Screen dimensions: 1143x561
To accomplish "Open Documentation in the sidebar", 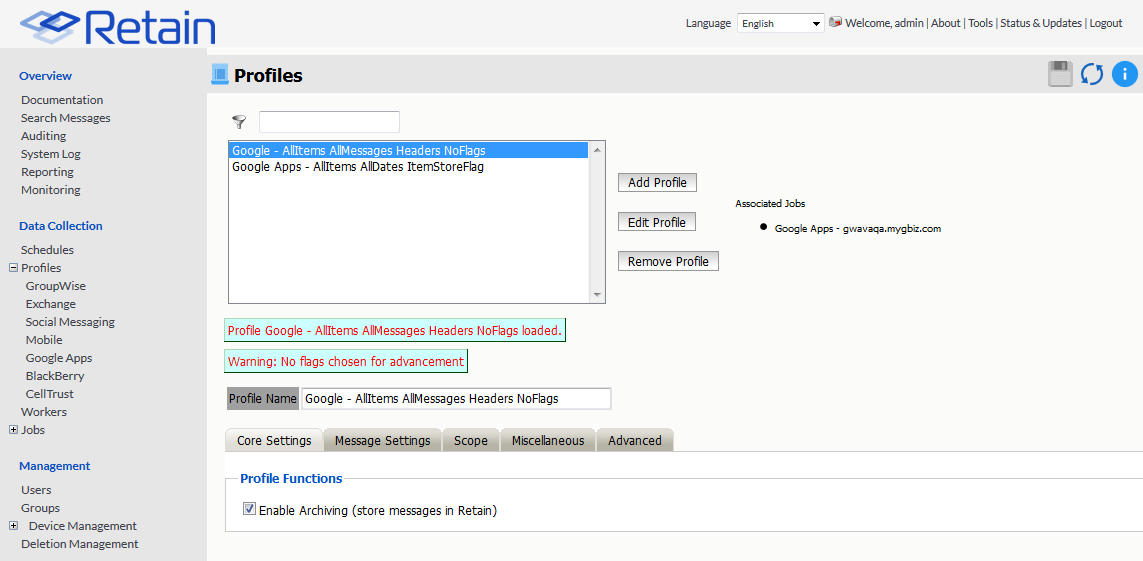I will tap(62, 100).
